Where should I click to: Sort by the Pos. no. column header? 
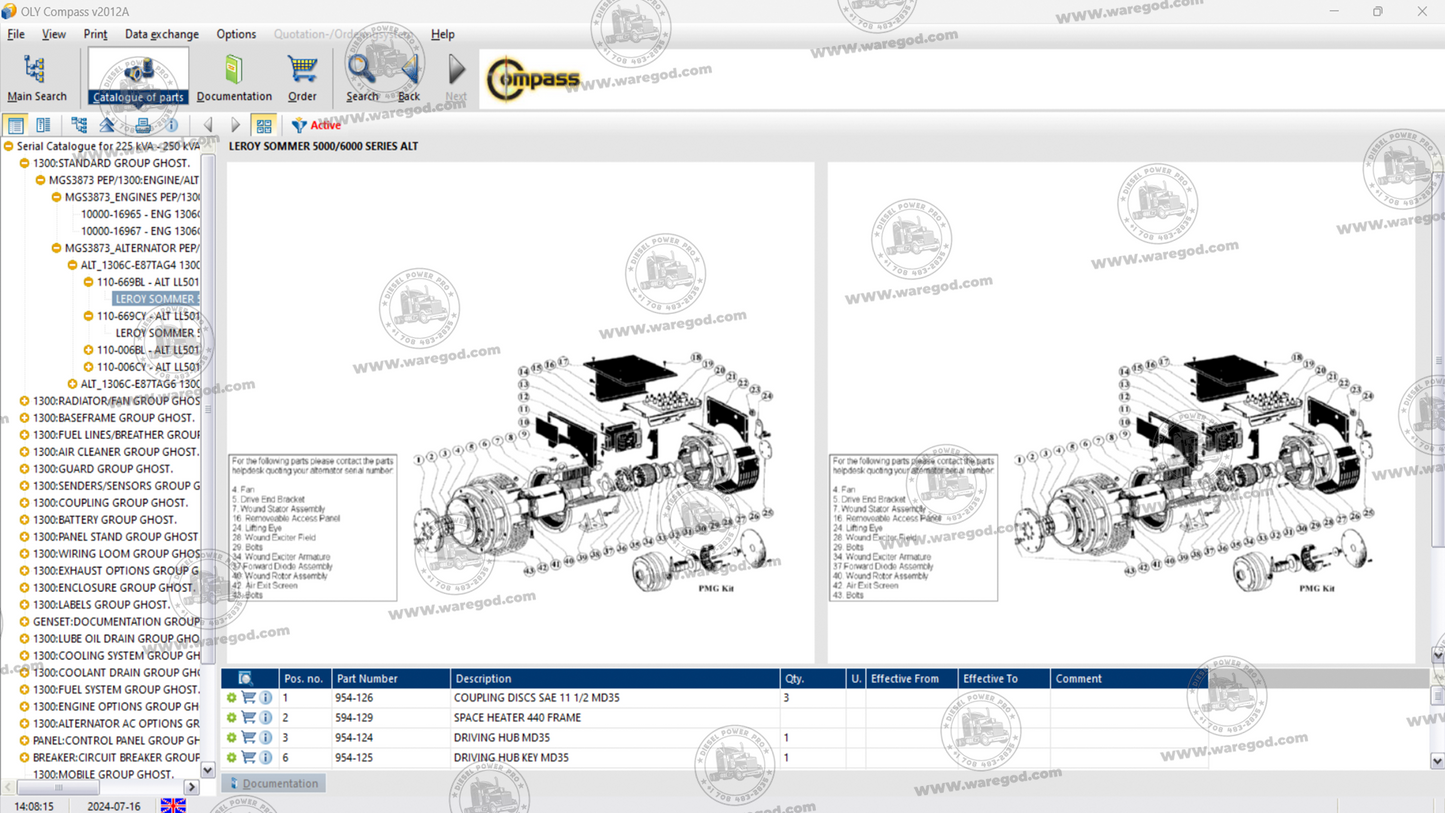coord(305,678)
